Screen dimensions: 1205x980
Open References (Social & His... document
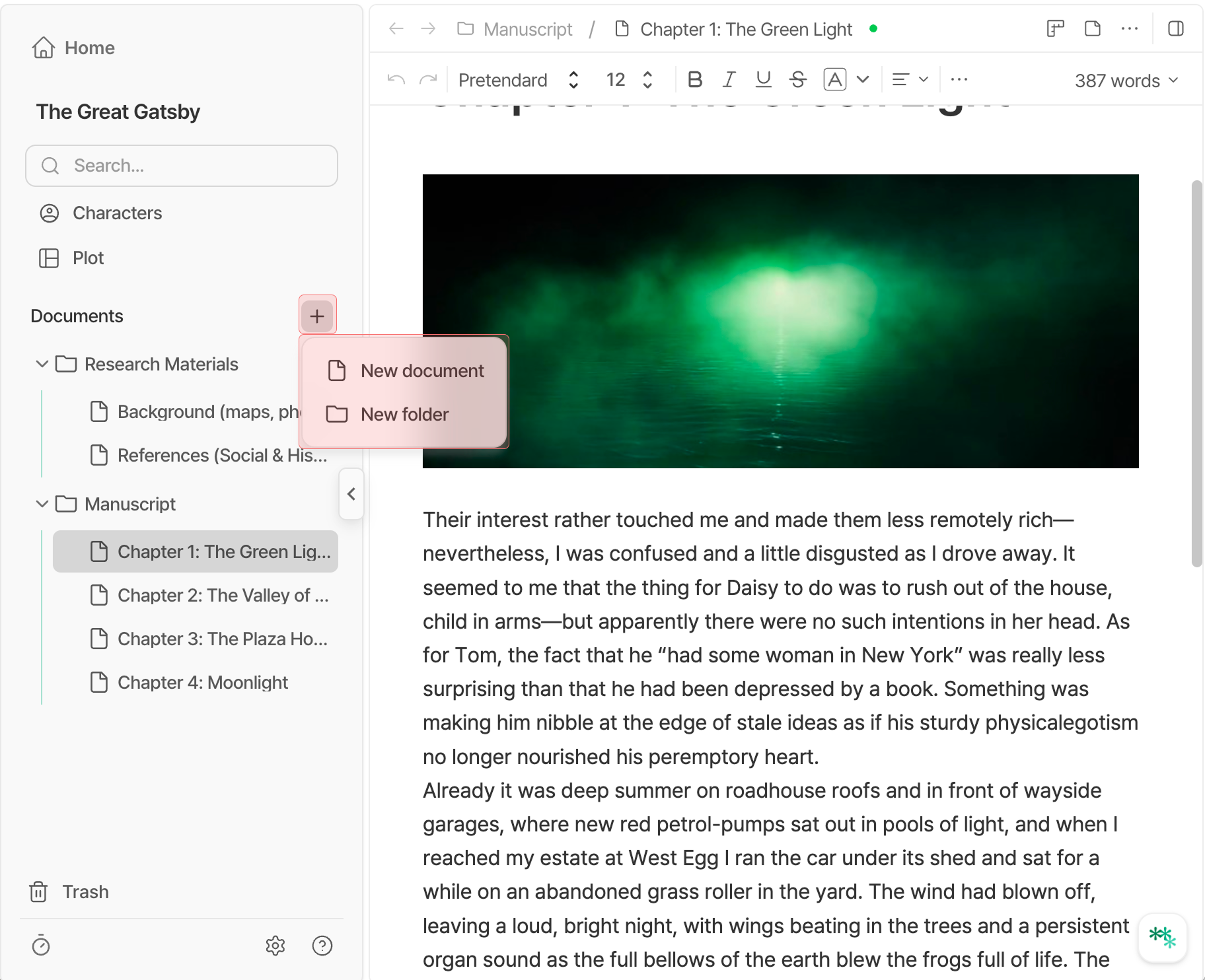coord(195,455)
